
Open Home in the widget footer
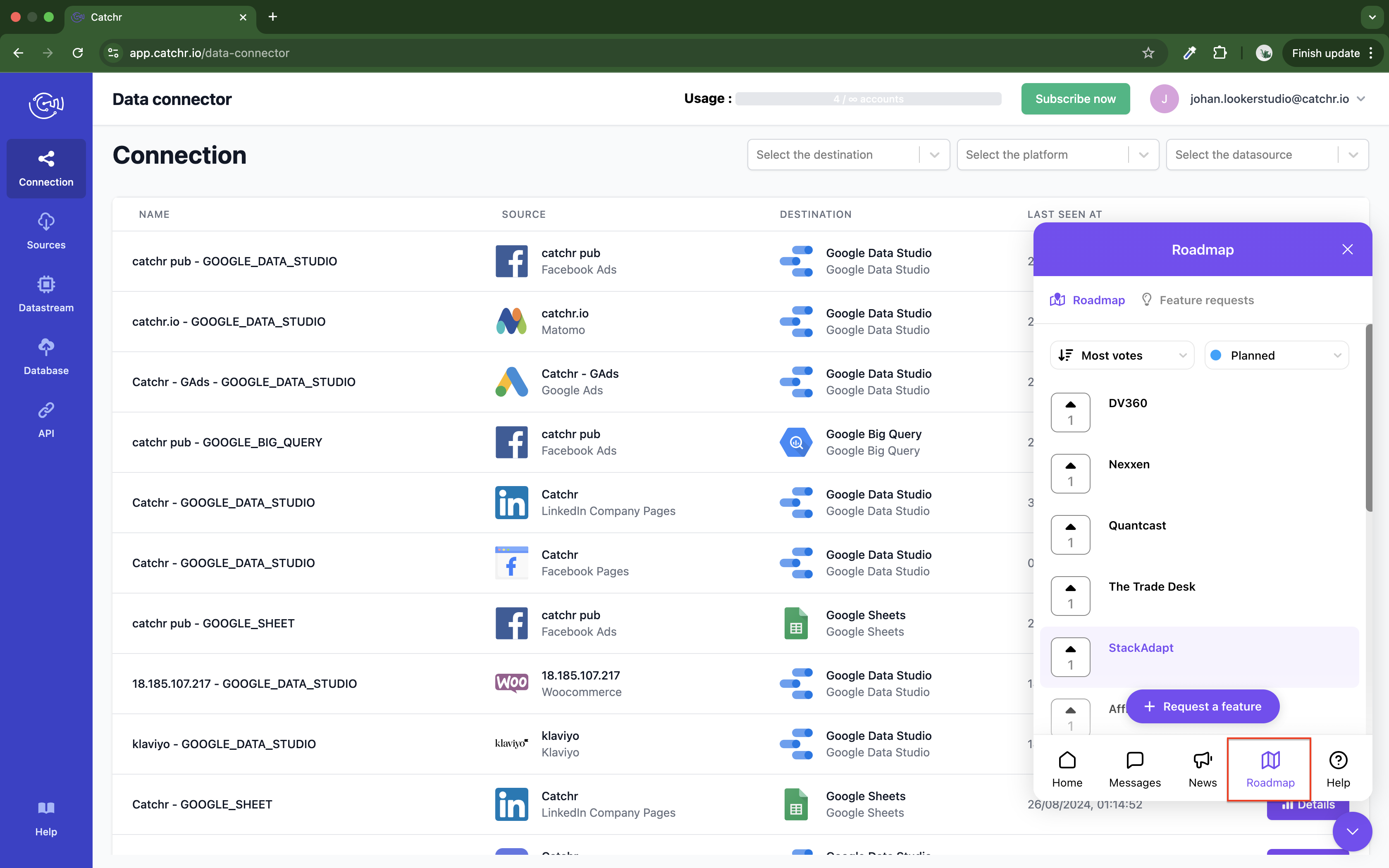1067,769
